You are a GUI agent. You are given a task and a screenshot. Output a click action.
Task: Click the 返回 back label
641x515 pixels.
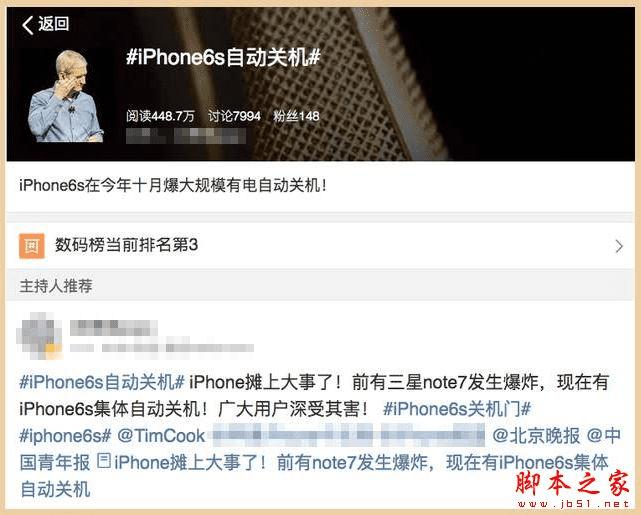pos(54,24)
